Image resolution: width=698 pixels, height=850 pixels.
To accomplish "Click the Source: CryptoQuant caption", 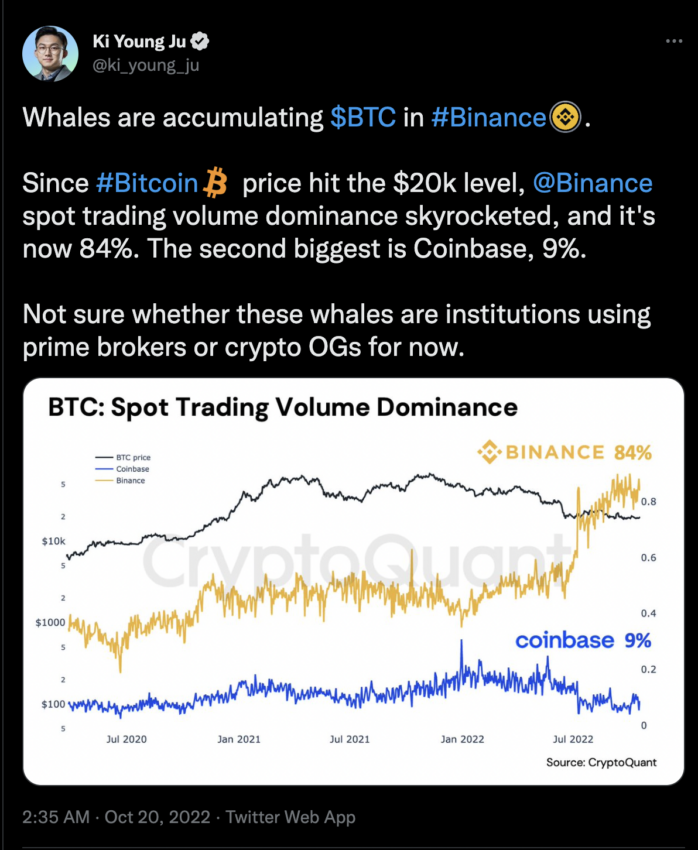I will (601, 762).
